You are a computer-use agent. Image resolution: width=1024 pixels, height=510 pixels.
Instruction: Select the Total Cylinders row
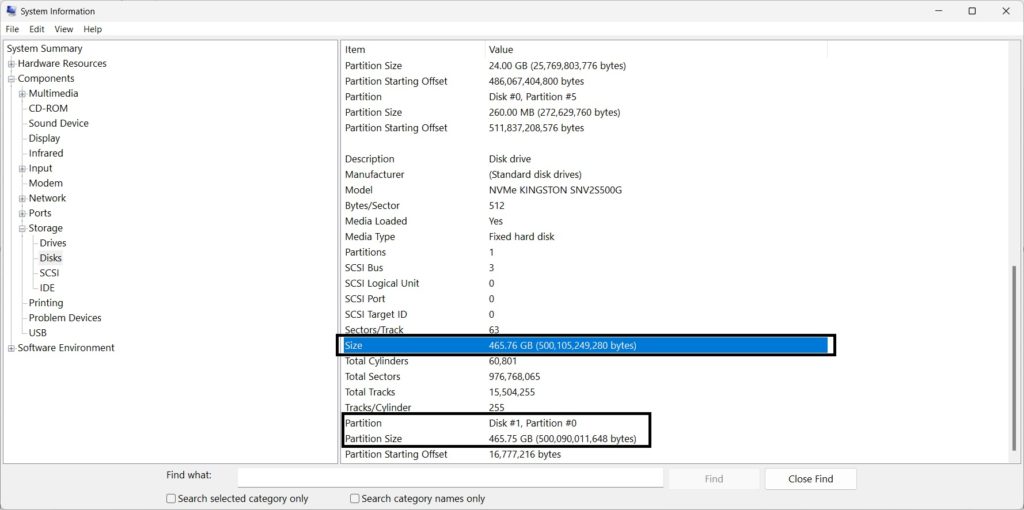[586, 362]
